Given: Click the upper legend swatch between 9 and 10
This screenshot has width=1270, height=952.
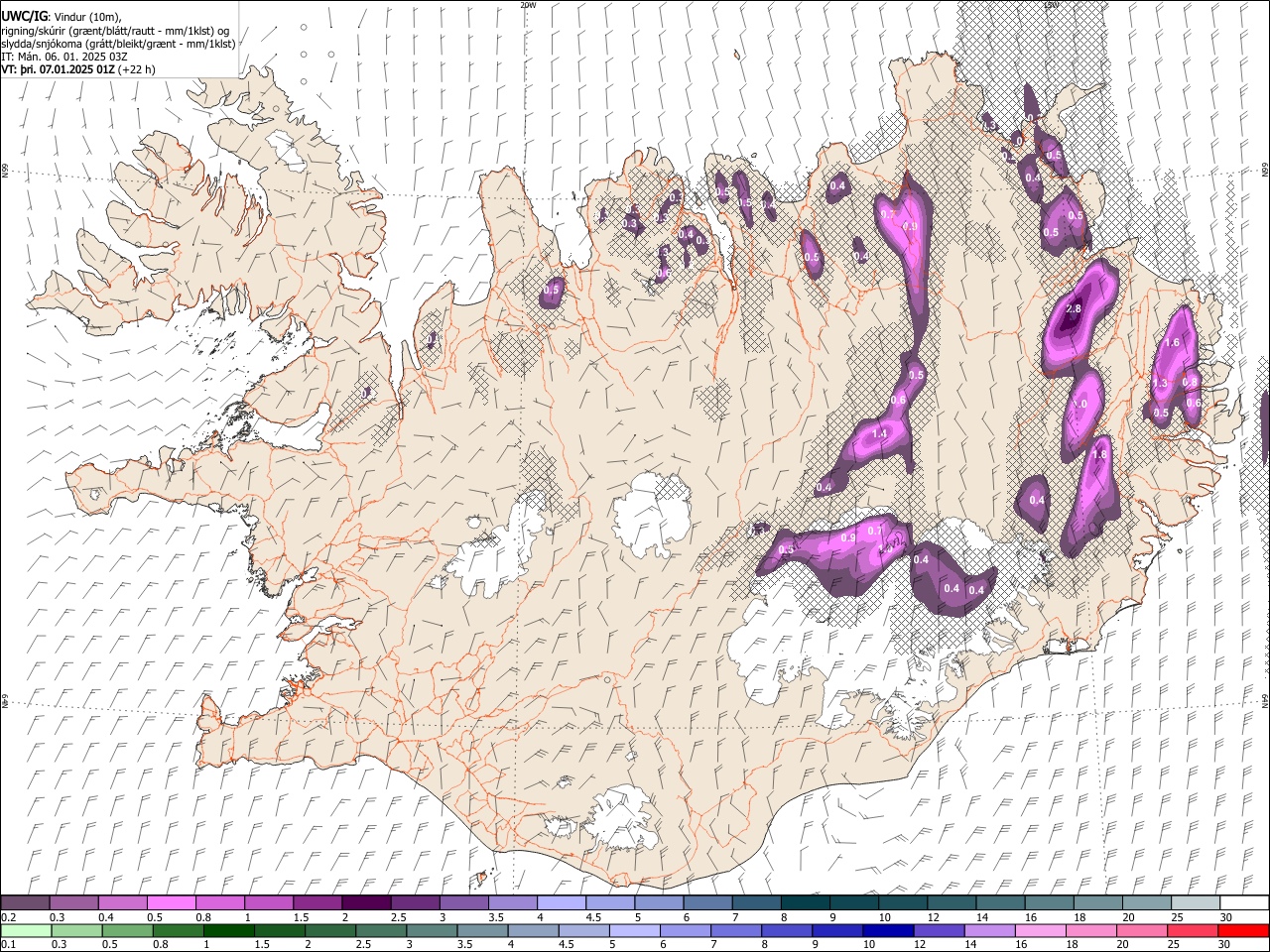Looking at the screenshot, I should (x=854, y=903).
